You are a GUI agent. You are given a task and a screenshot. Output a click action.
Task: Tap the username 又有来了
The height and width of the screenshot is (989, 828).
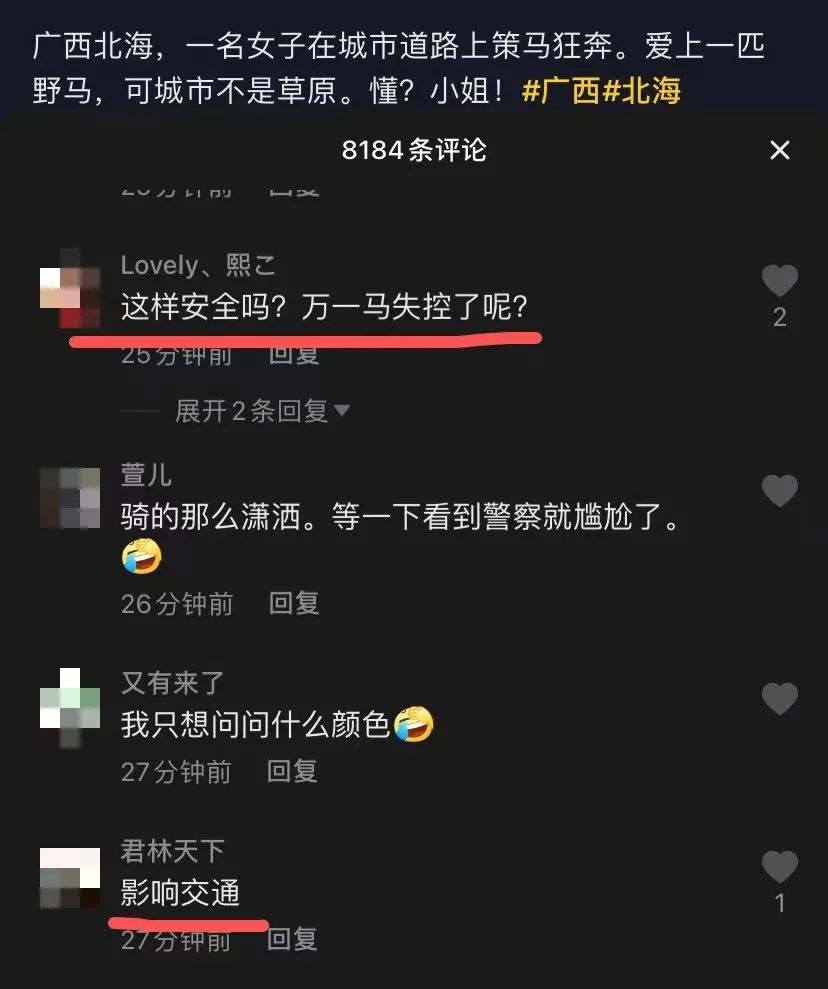[x=172, y=683]
